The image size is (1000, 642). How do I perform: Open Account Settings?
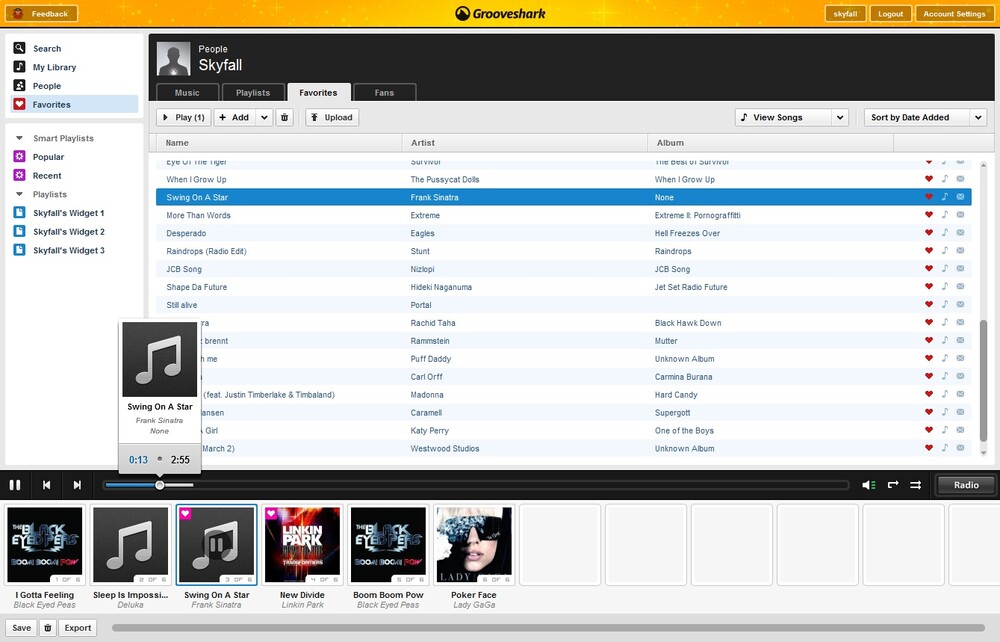(x=954, y=13)
